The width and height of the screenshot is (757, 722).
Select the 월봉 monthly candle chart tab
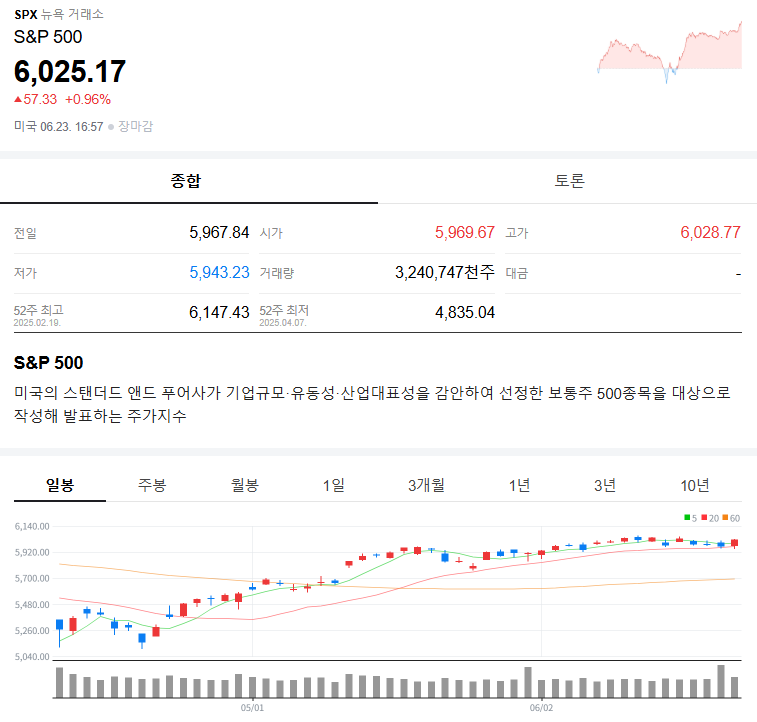(245, 485)
